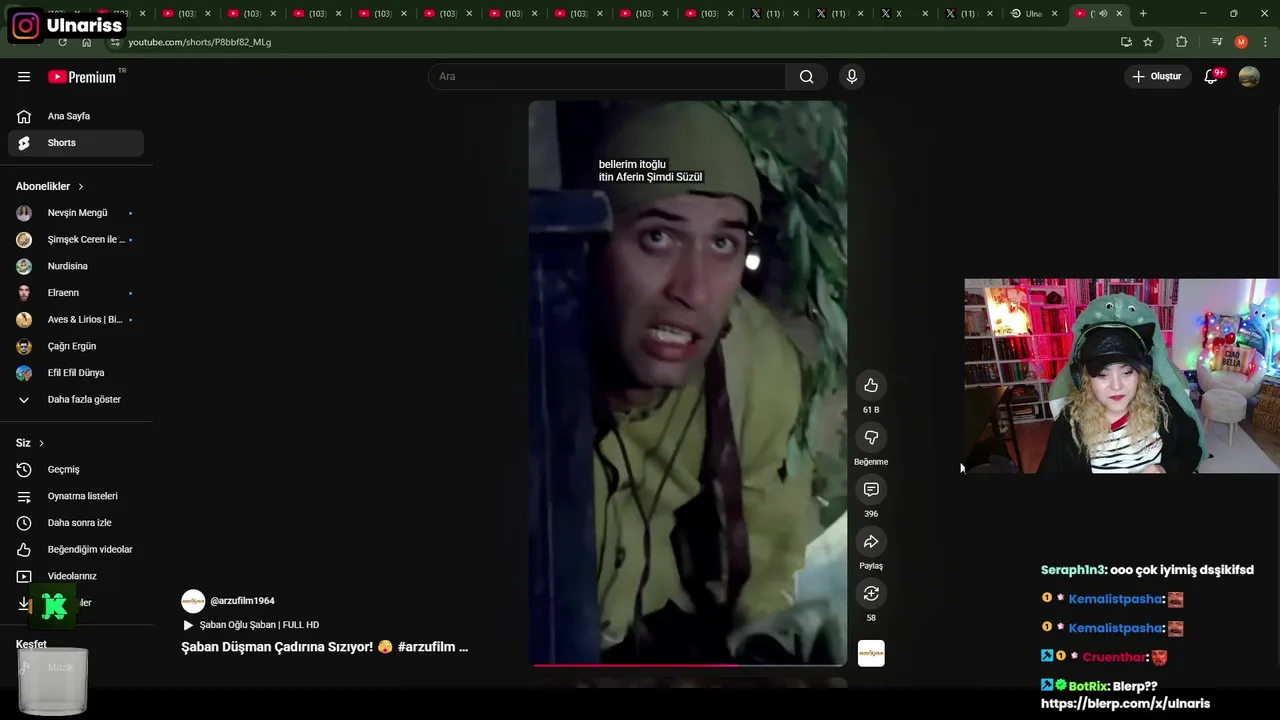Open Şimşek Ceren ile subscription
This screenshot has height=720, width=1280.
click(76, 240)
